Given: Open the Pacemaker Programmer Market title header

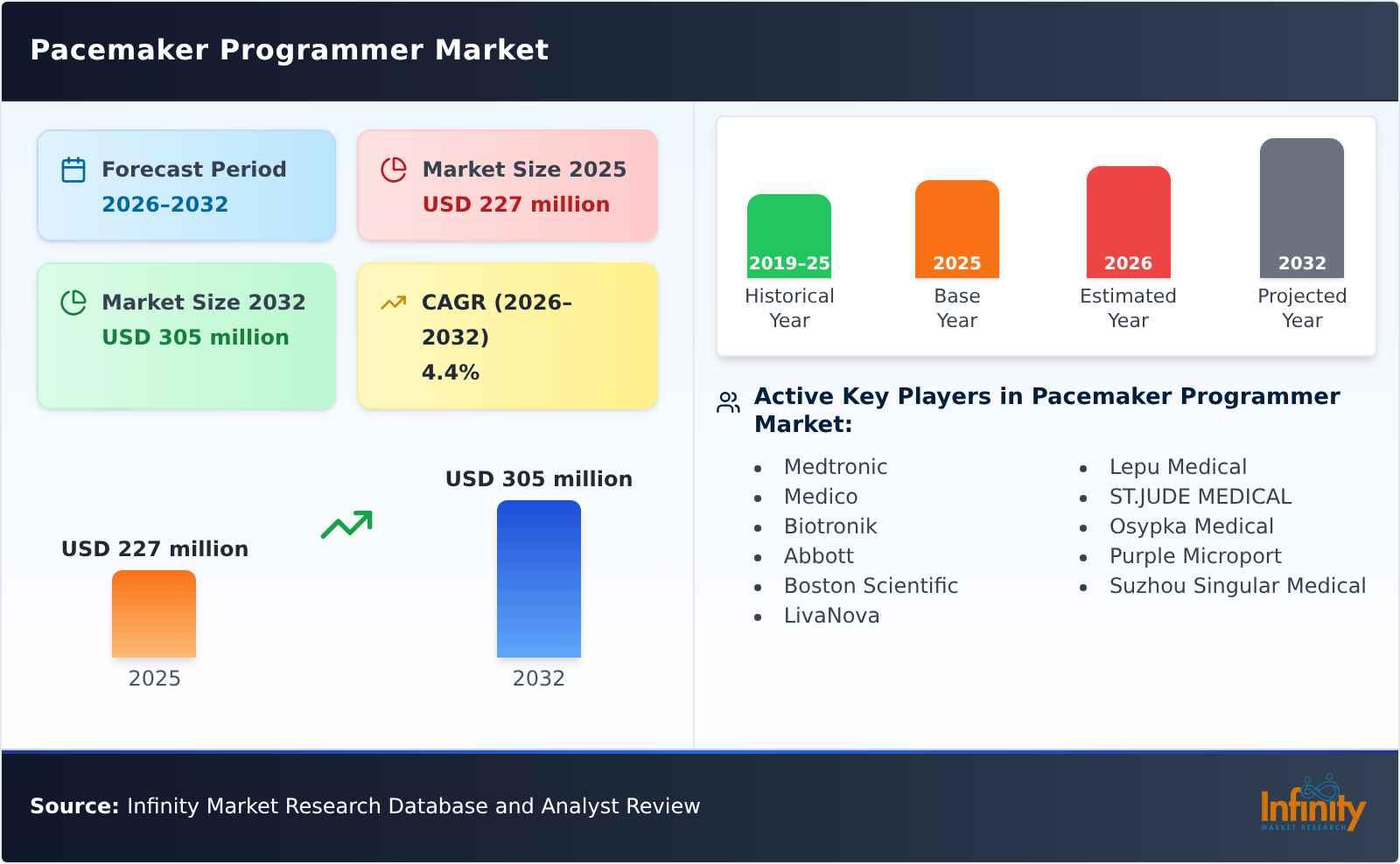Looking at the screenshot, I should pos(289,50).
